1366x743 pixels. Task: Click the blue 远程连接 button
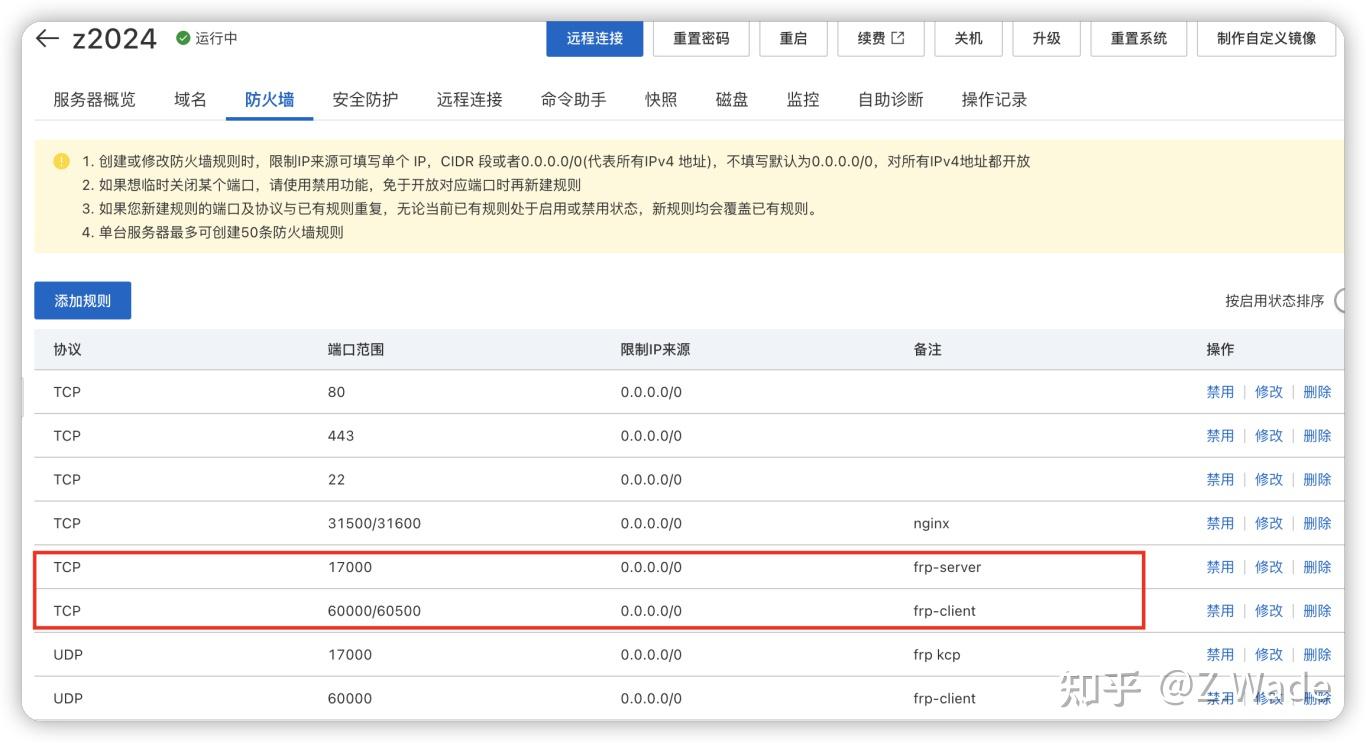point(594,38)
